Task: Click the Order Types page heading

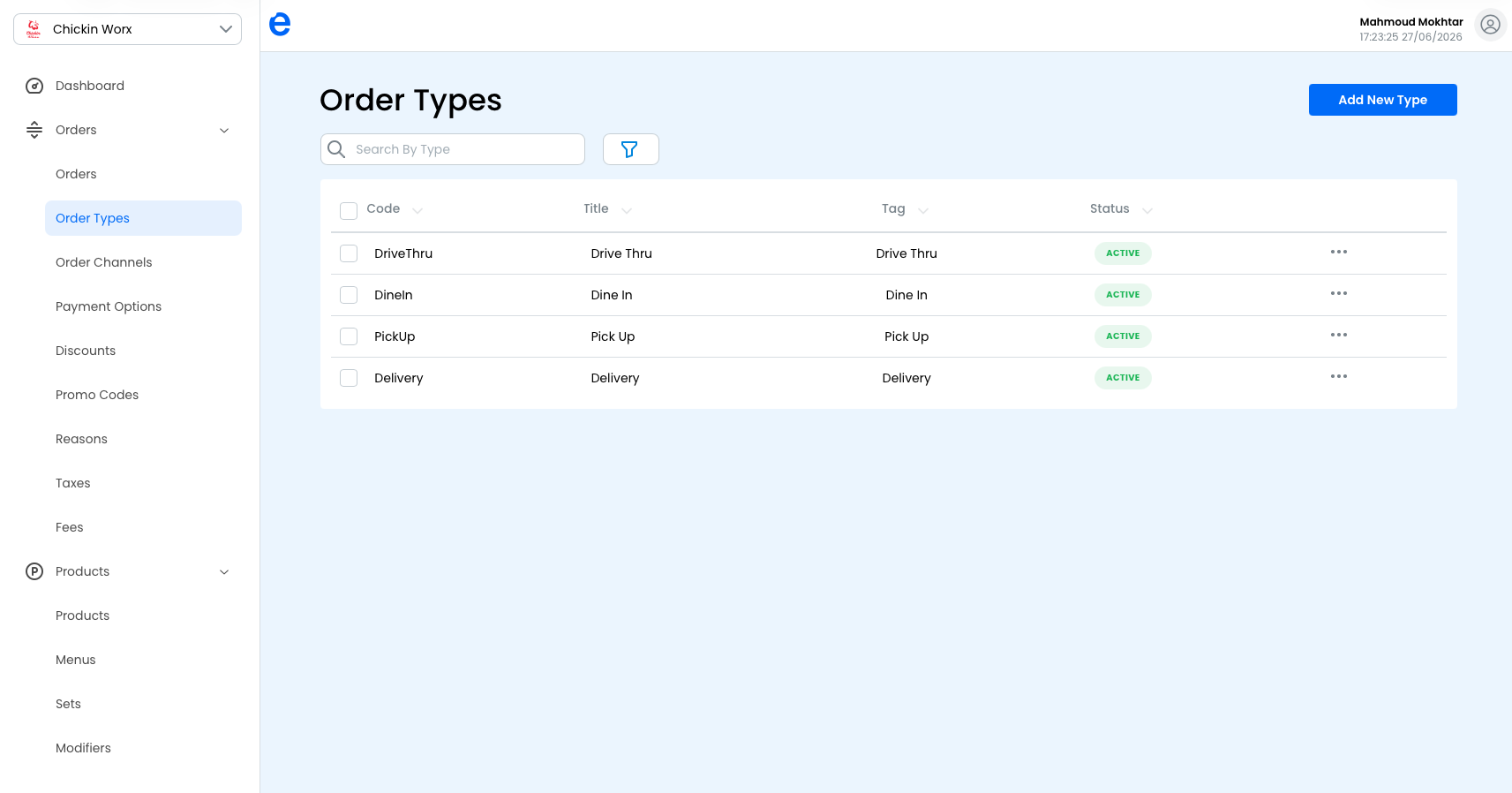Action: (x=410, y=101)
